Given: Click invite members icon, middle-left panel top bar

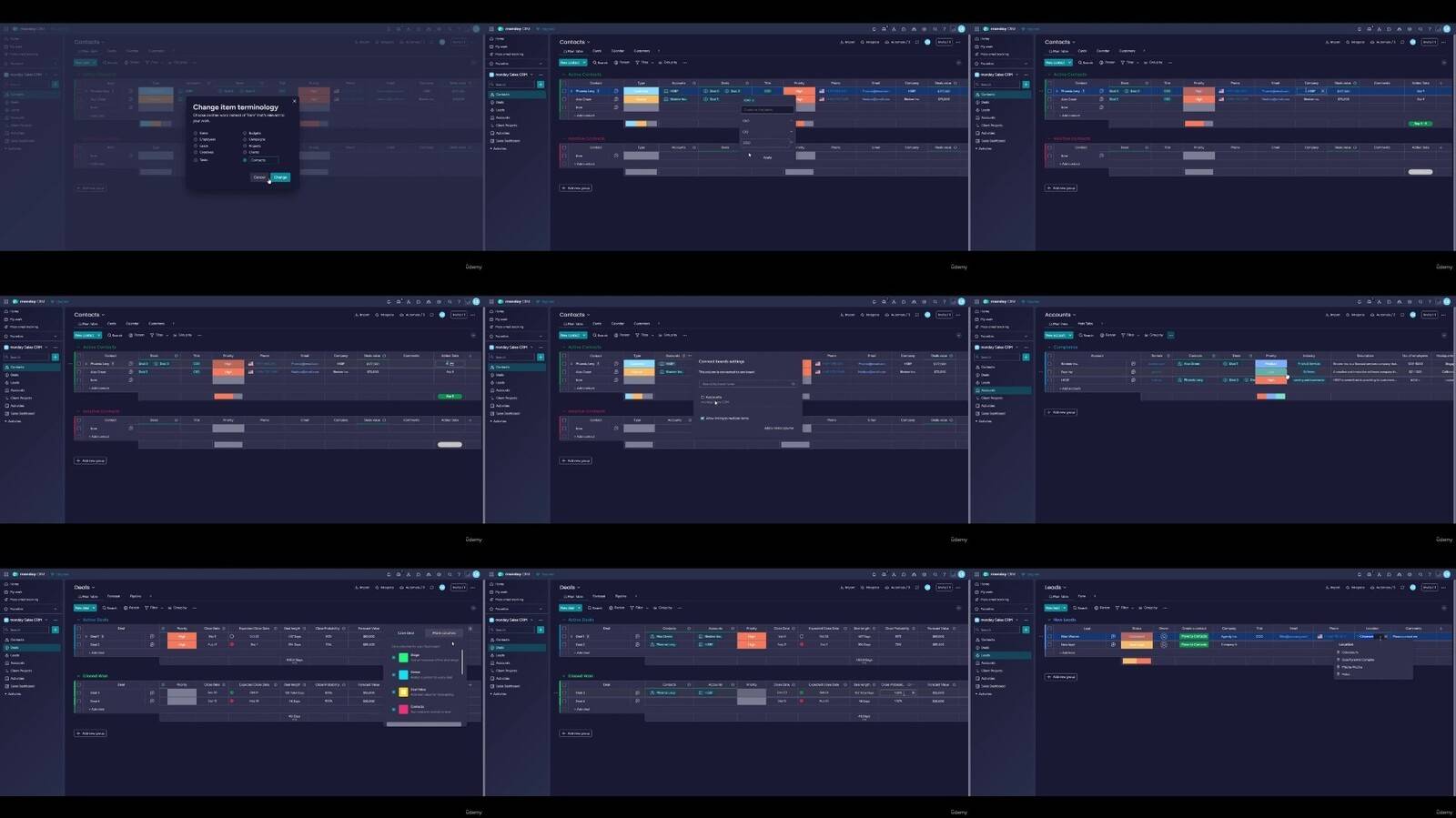Looking at the screenshot, I should [409, 302].
